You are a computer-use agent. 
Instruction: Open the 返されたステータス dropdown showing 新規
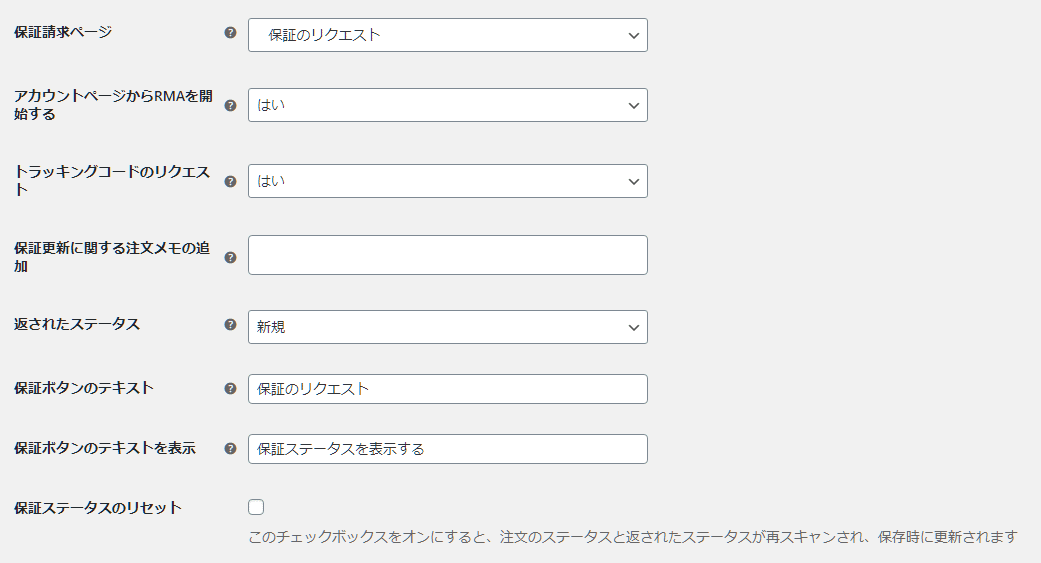447,327
